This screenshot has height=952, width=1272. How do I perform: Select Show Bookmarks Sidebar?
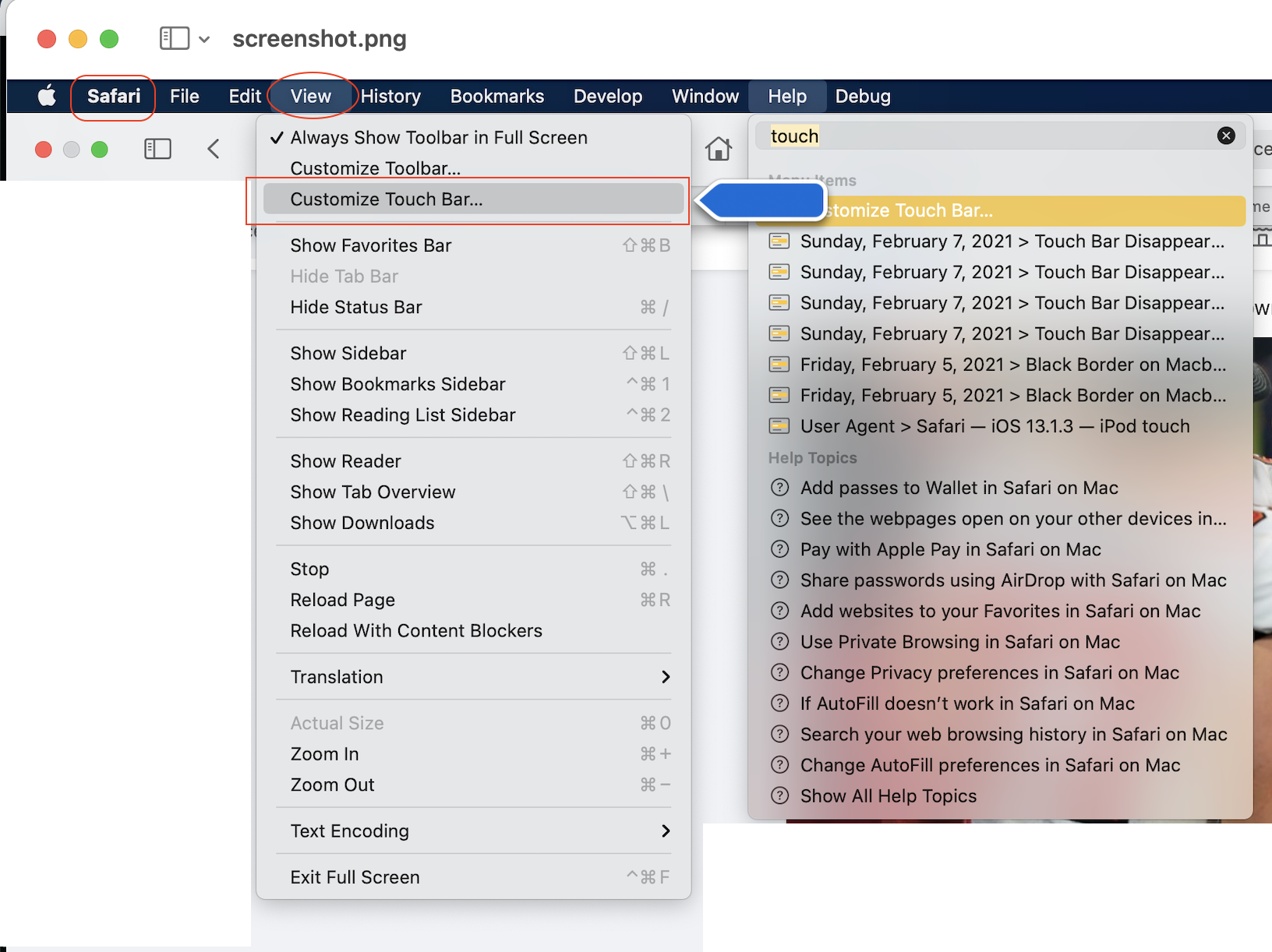tap(473, 384)
